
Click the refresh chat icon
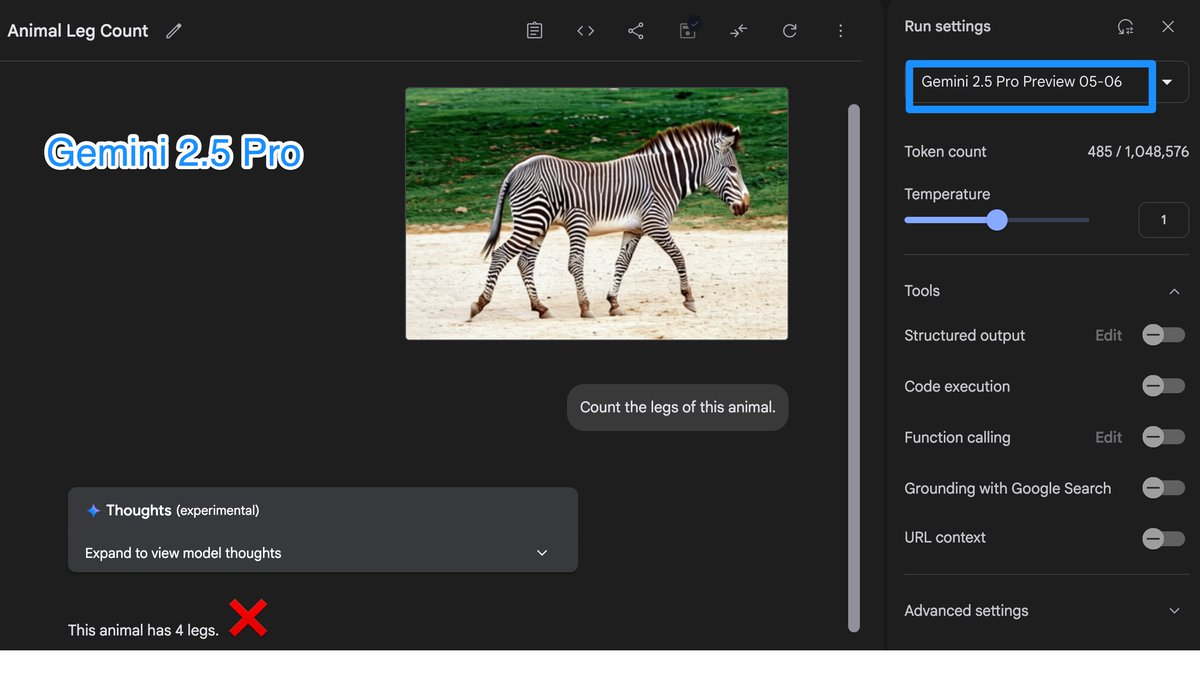tap(790, 31)
